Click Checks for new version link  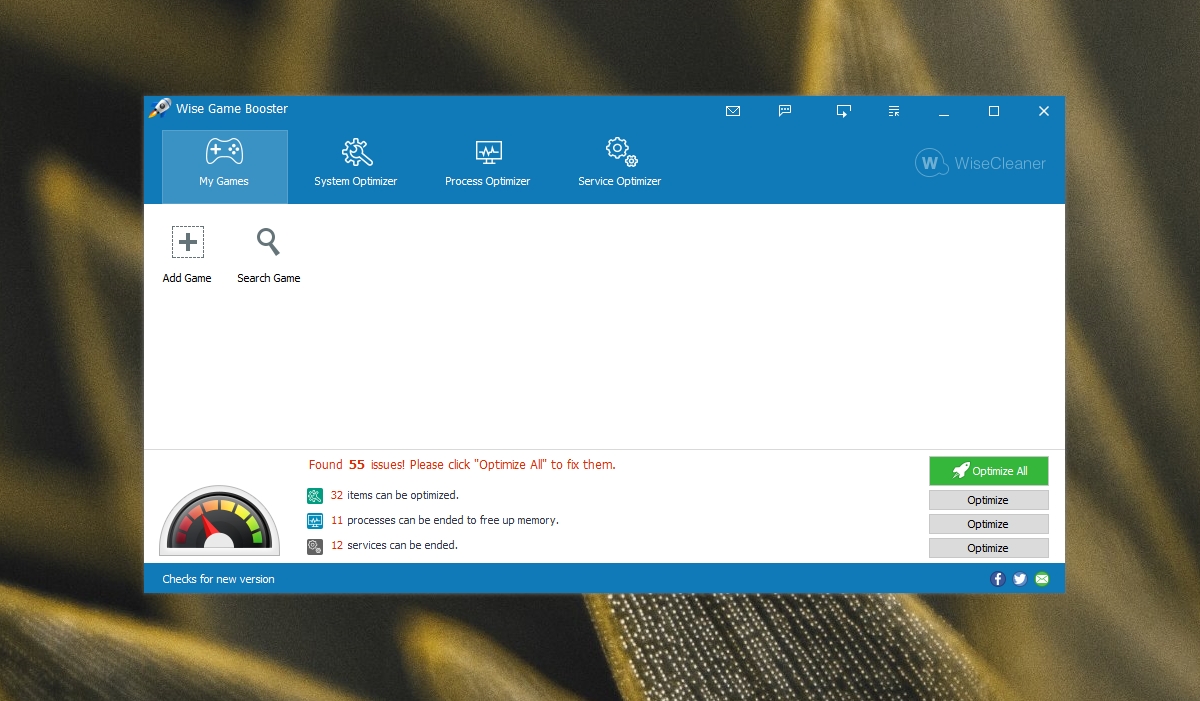pos(218,579)
